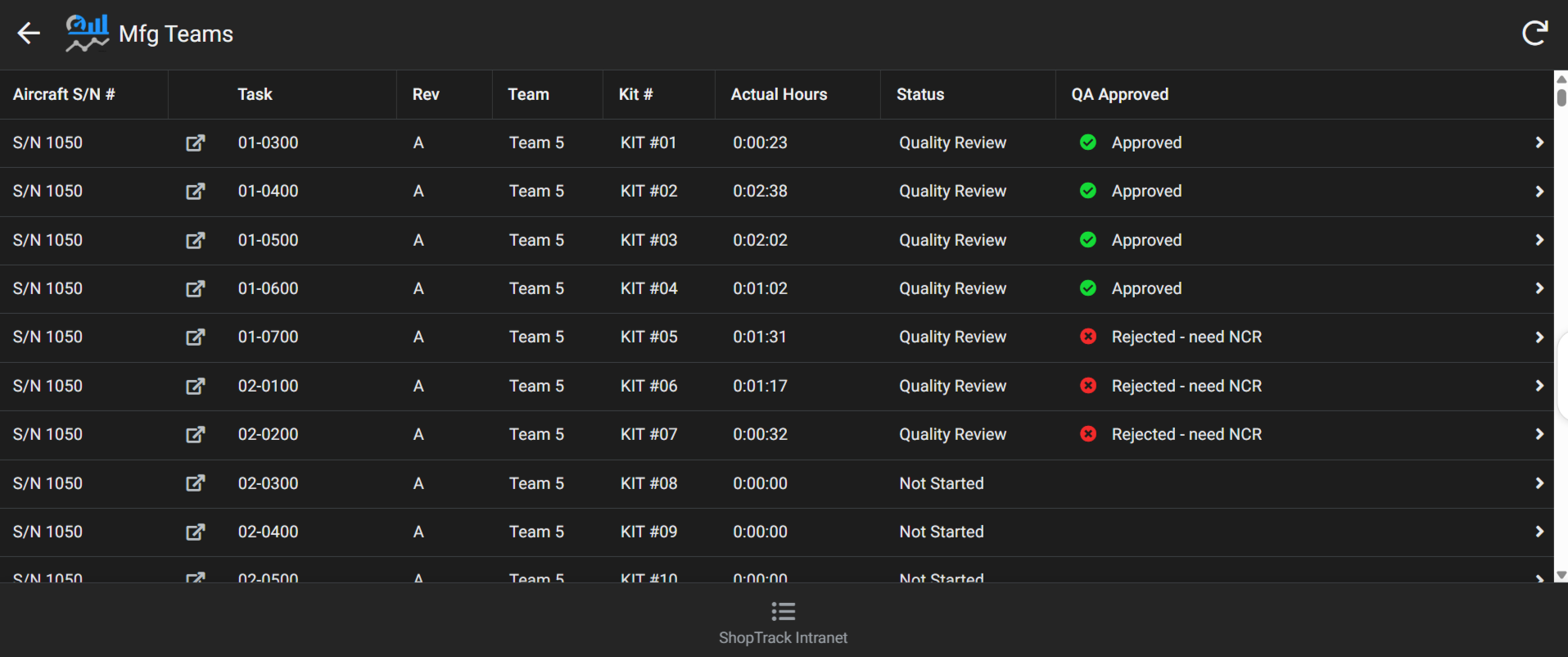Click the ShopTrack Intranet list icon

(783, 611)
